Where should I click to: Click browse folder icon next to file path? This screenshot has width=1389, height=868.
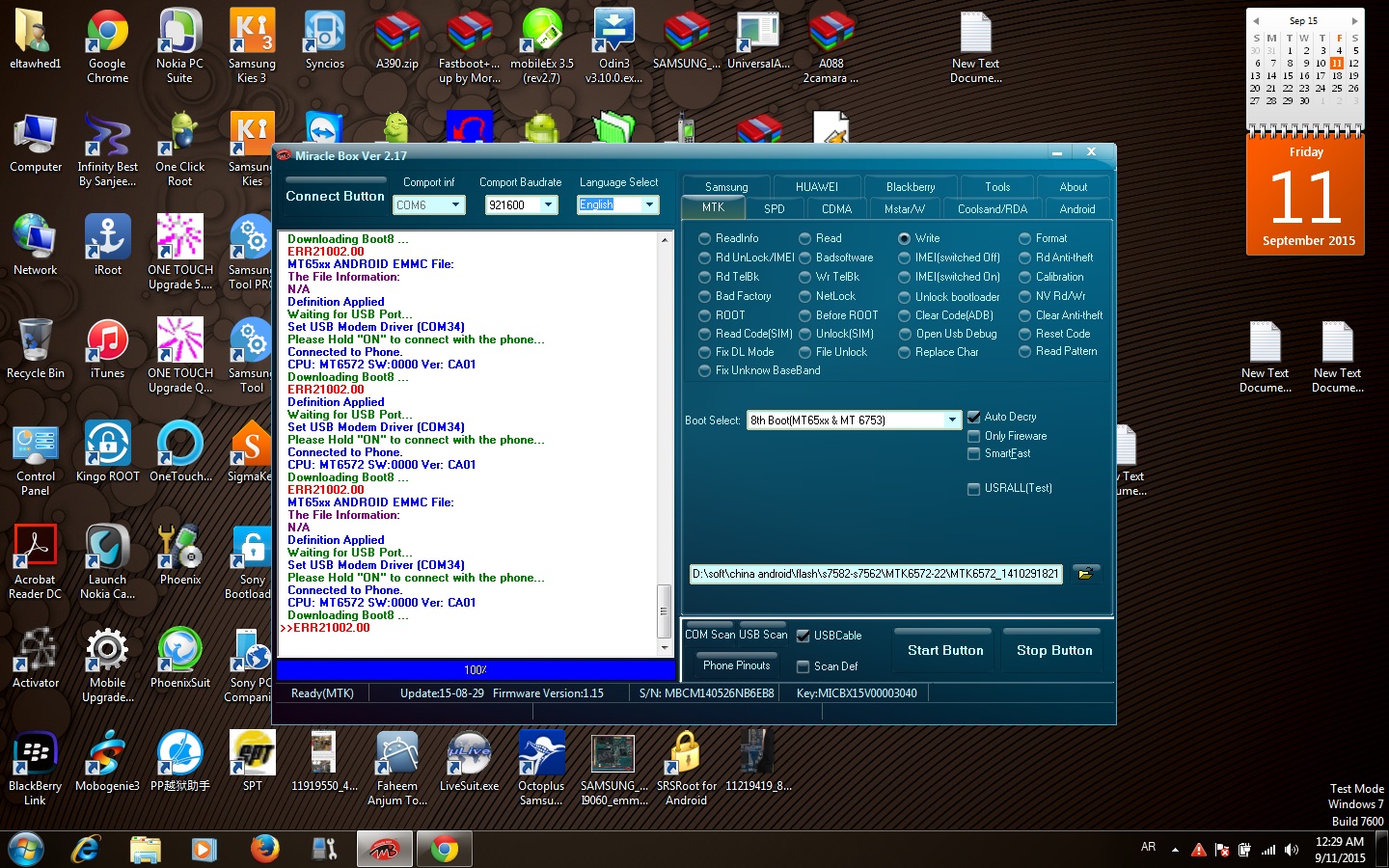point(1085,574)
